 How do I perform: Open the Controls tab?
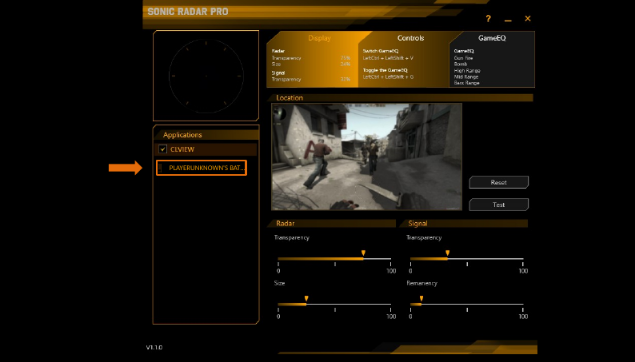[410, 38]
